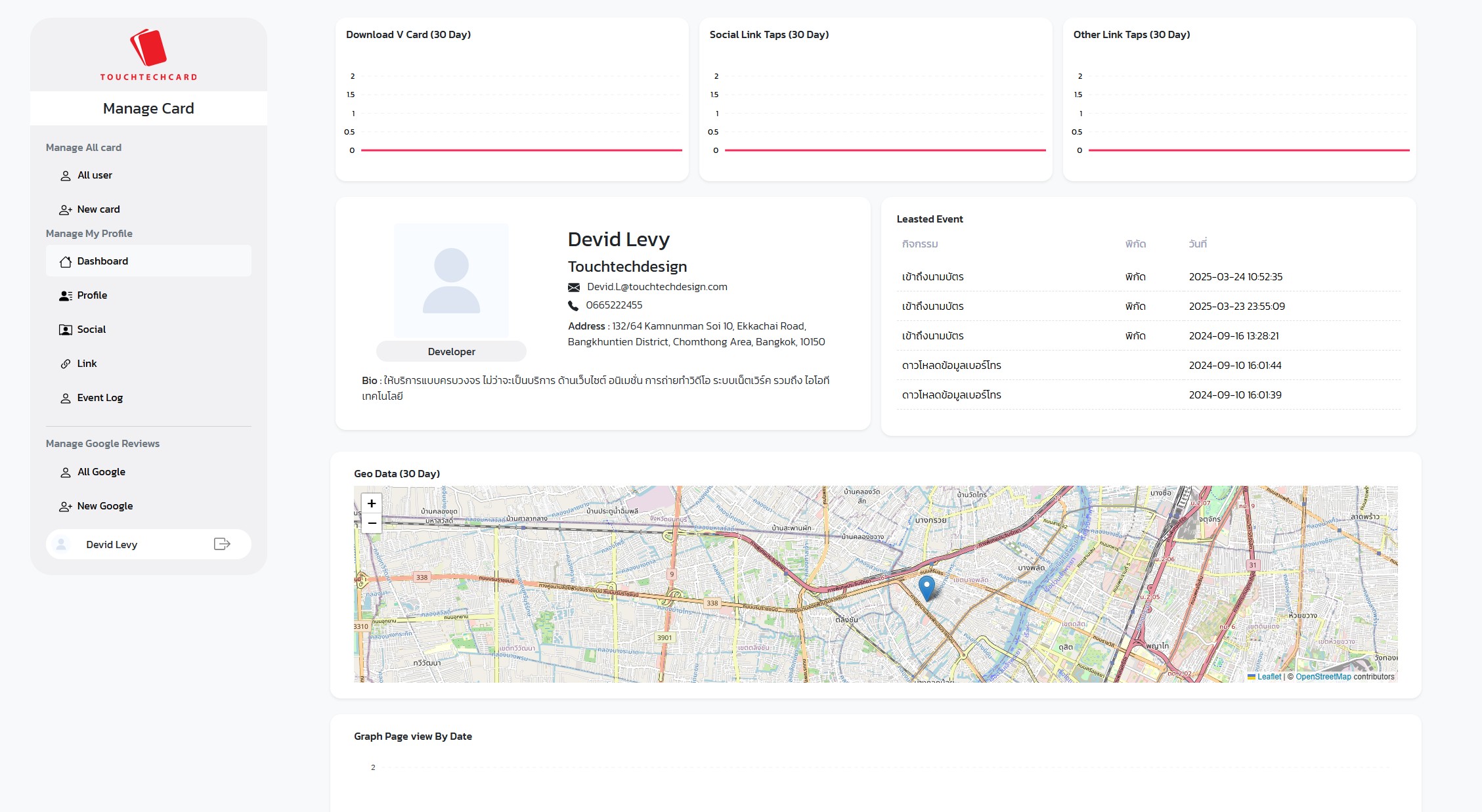1482x812 pixels.
Task: Click the profile avatar placeholder image
Action: pyautogui.click(x=451, y=280)
